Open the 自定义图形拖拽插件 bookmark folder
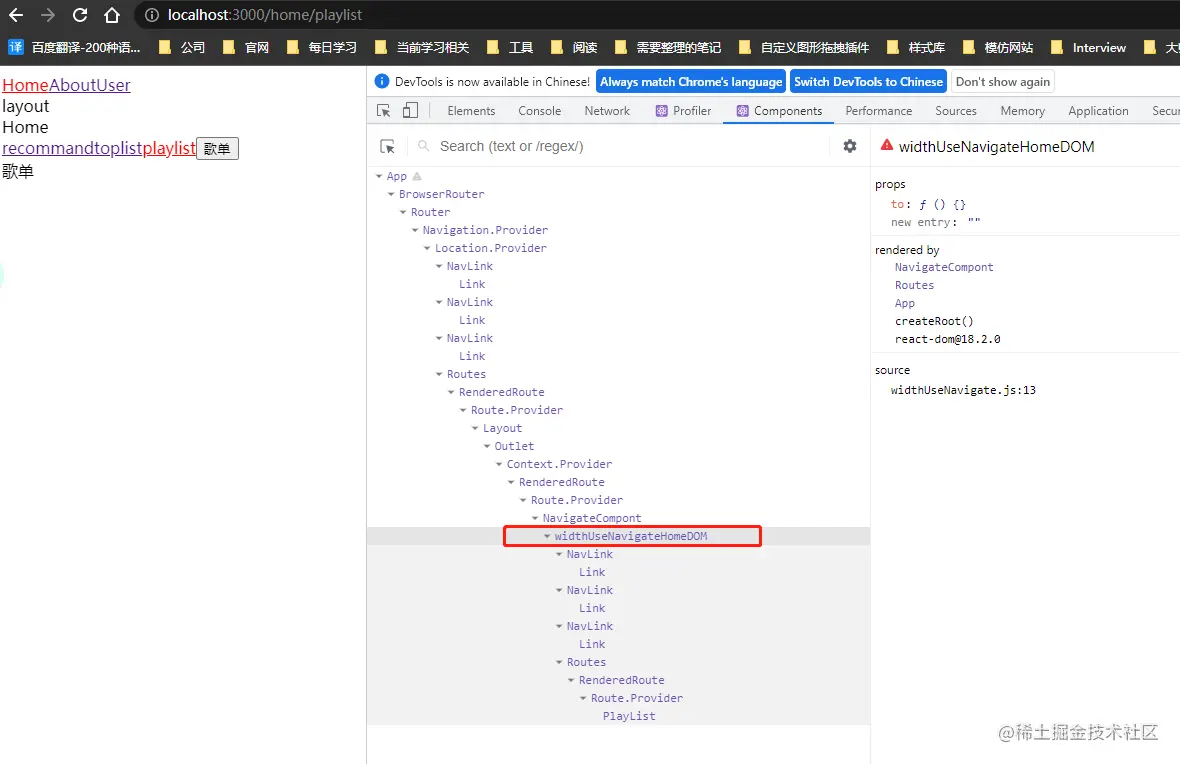This screenshot has height=764, width=1180. point(804,47)
